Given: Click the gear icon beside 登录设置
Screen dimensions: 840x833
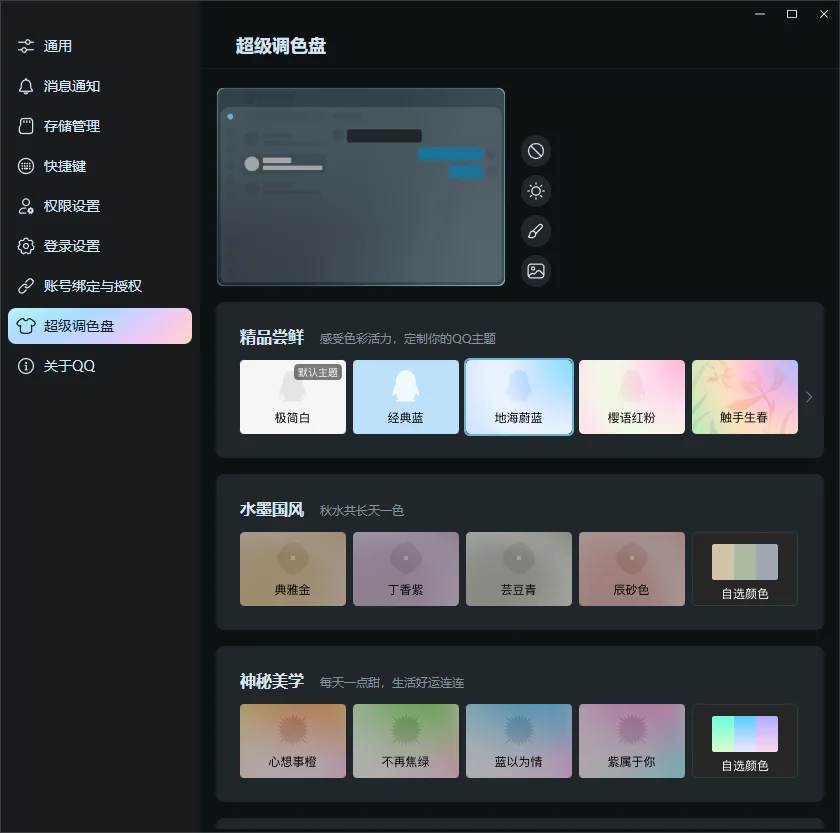Looking at the screenshot, I should 26,246.
